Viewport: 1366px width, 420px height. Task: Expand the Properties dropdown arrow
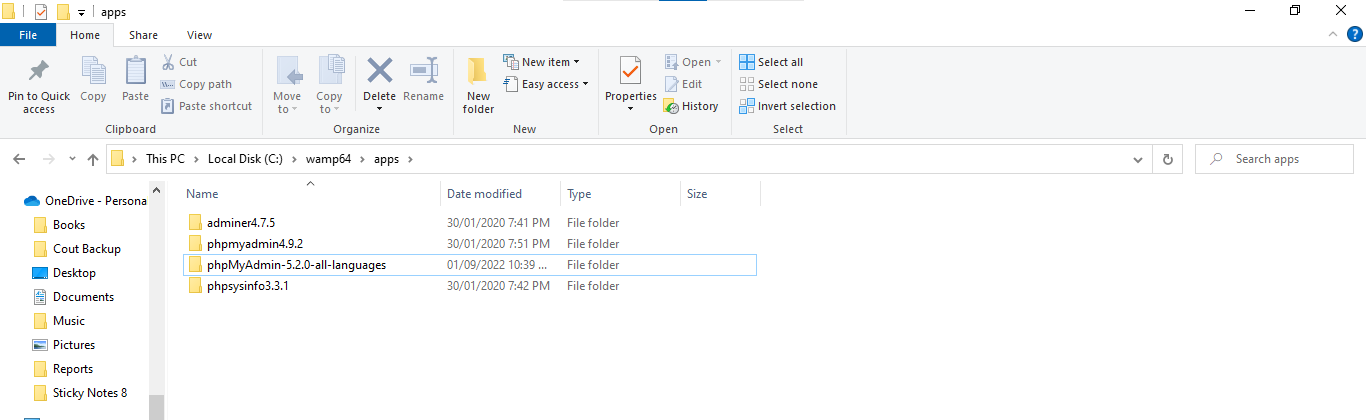click(x=630, y=108)
